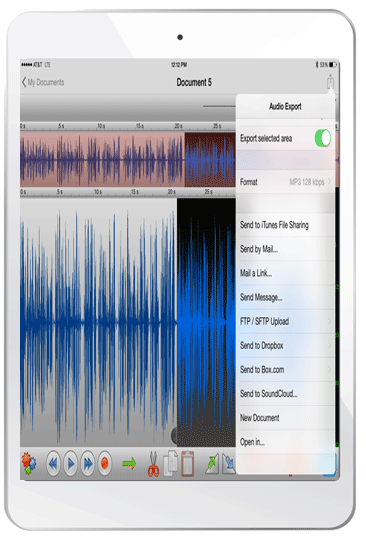Click the black selected region in main waveform
This screenshot has width=366, height=537.
[206, 322]
